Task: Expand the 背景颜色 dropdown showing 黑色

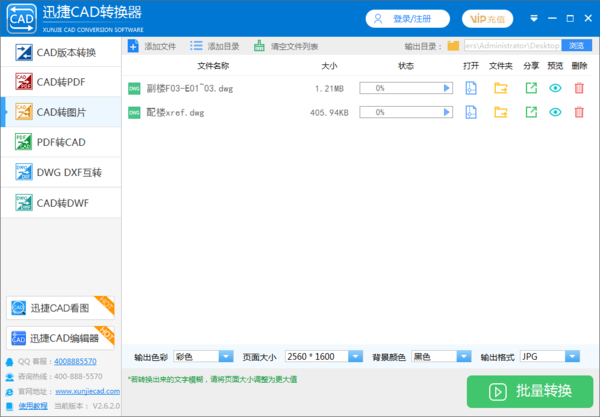Action: (464, 357)
